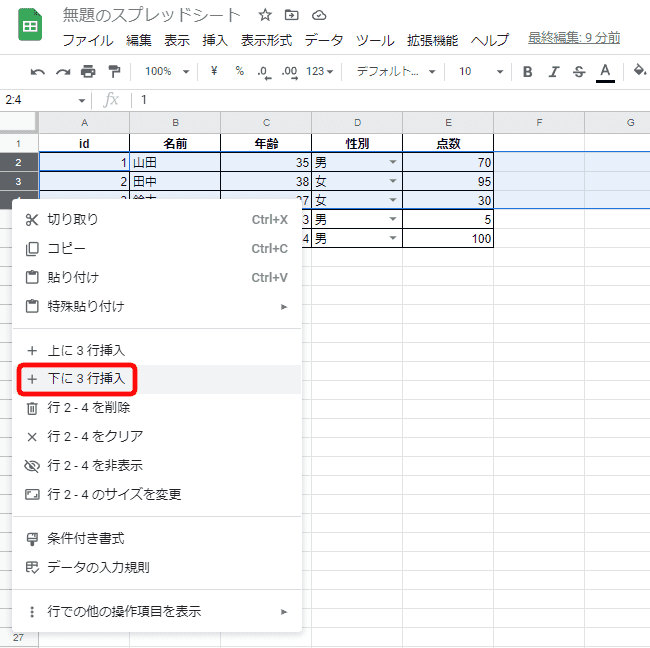Redo the last undone action
This screenshot has height=648, width=650.
pyautogui.click(x=63, y=72)
